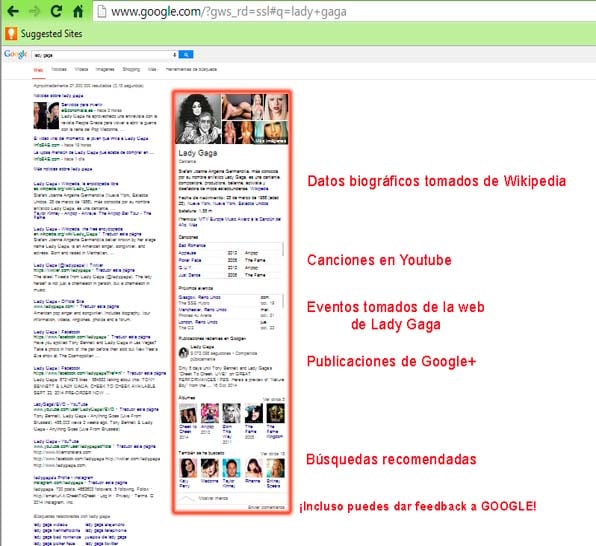Click the large black-and-white photo in knowledge panel
The height and width of the screenshot is (546, 596).
(x=198, y=119)
